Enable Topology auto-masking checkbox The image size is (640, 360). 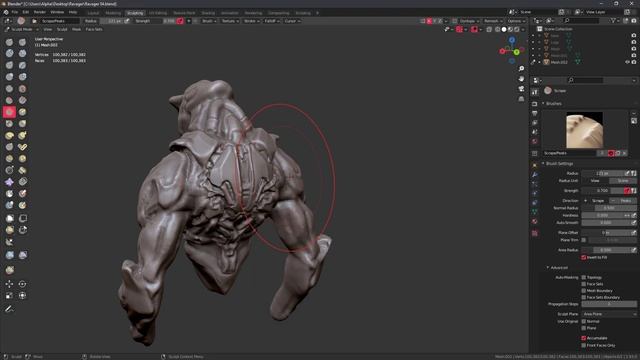pos(584,278)
